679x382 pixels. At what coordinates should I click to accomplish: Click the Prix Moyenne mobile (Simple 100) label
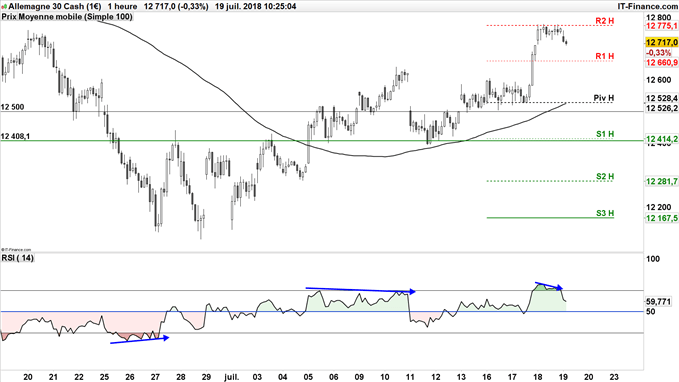(x=67, y=17)
